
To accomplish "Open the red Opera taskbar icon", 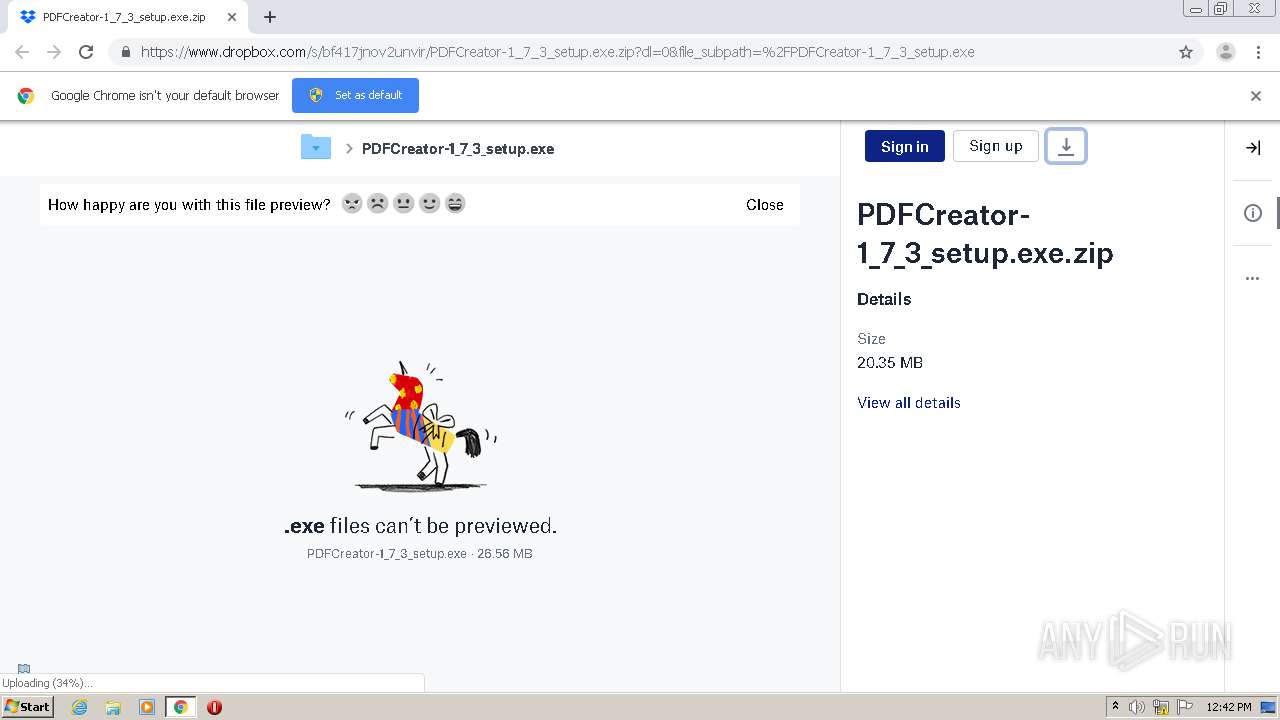I will 214,707.
